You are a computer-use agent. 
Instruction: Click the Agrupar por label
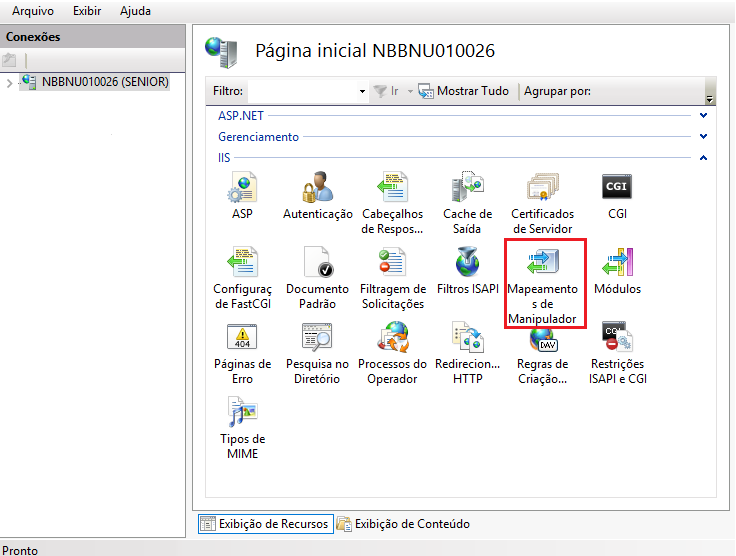click(x=557, y=91)
